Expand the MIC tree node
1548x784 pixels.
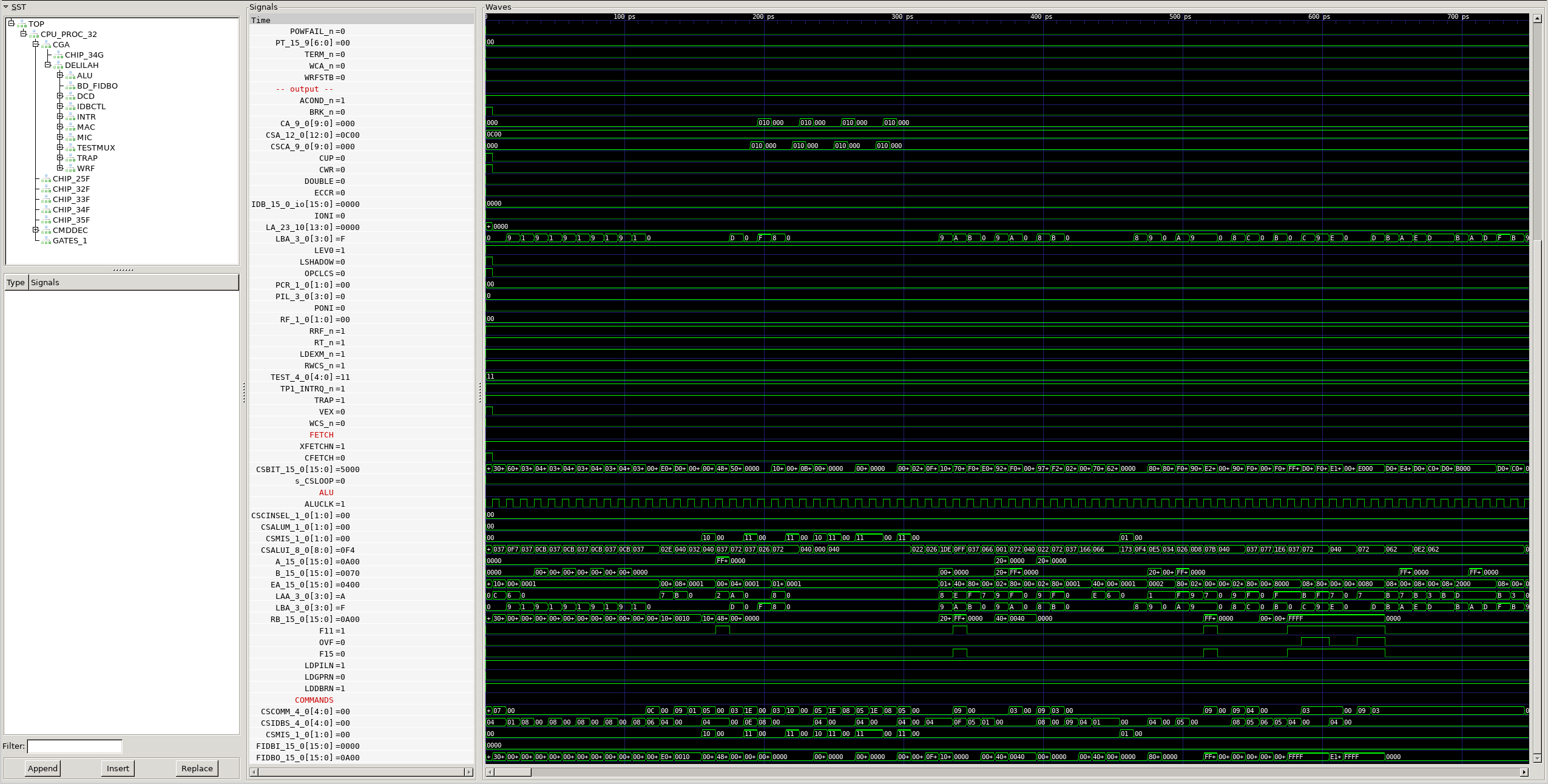click(x=60, y=137)
